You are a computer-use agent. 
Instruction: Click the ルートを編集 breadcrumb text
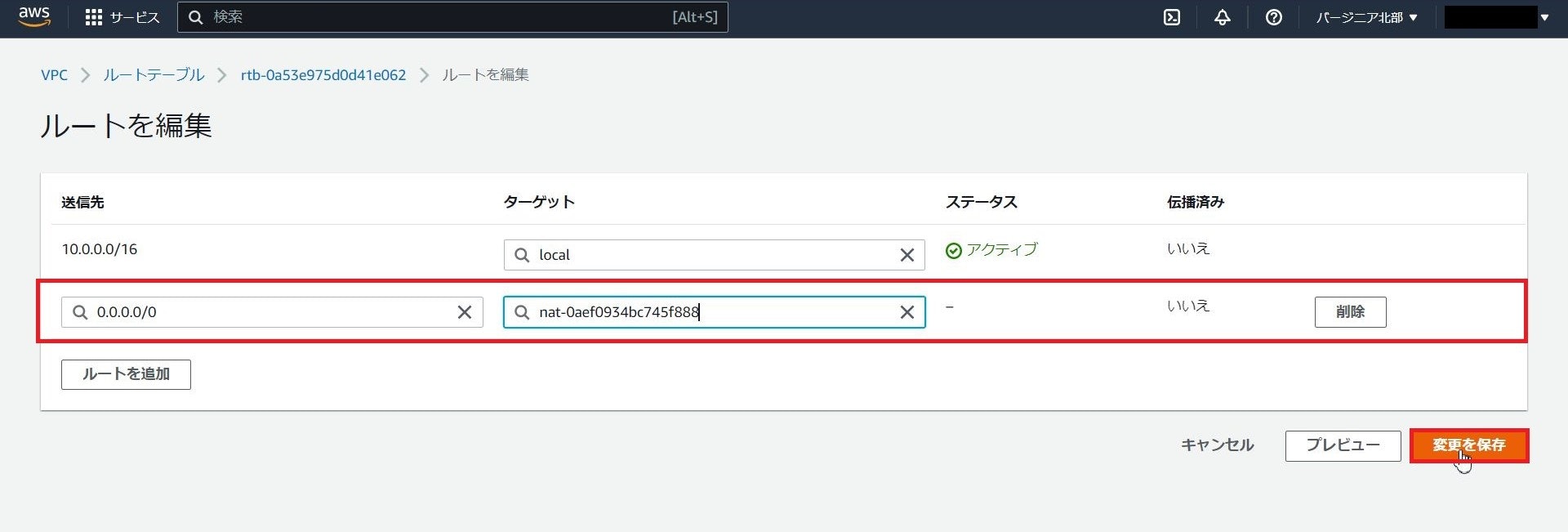tap(485, 75)
